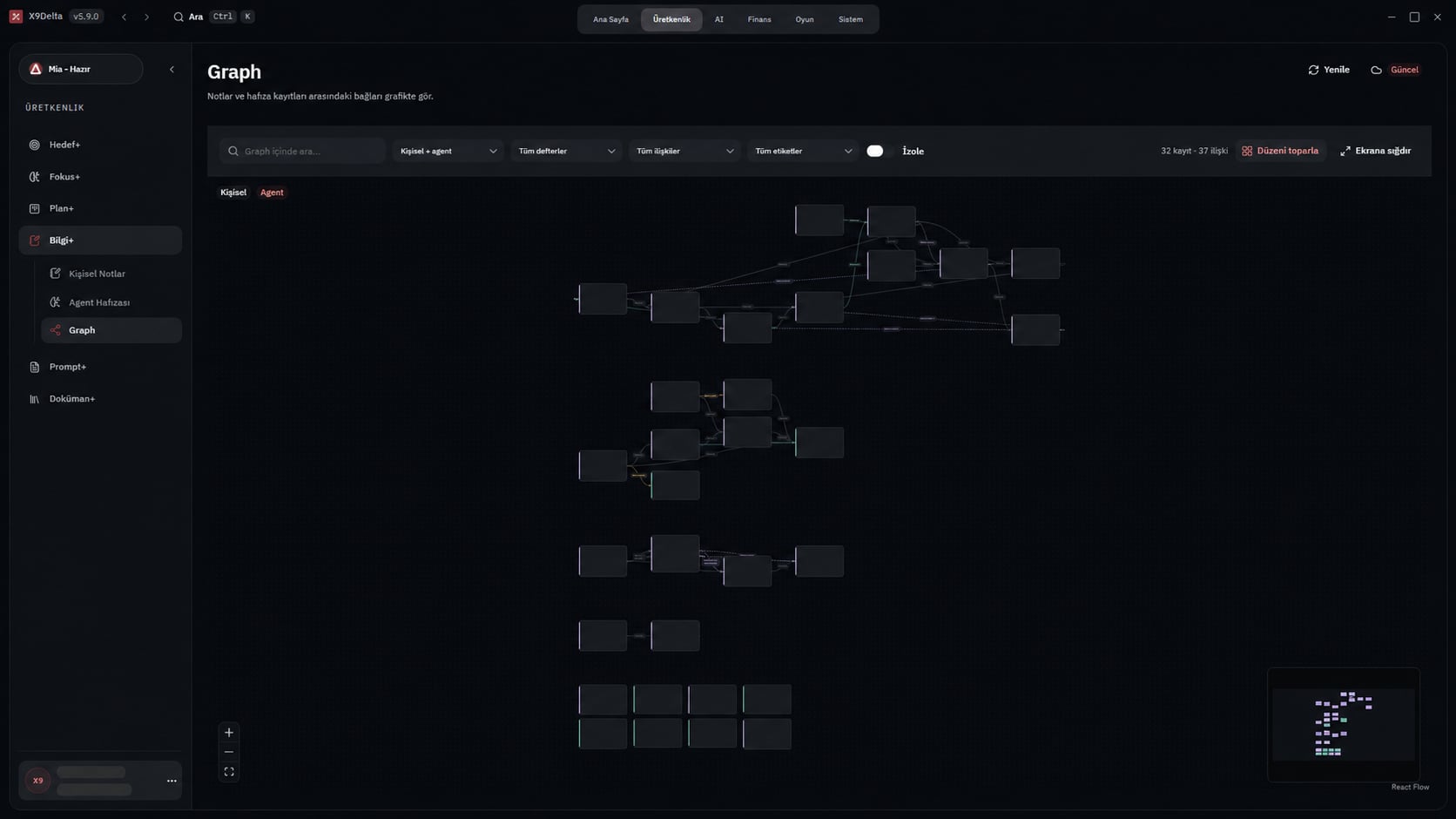Screen dimensions: 1456x819
Task: Open the user options three-dot menu
Action: (x=172, y=781)
